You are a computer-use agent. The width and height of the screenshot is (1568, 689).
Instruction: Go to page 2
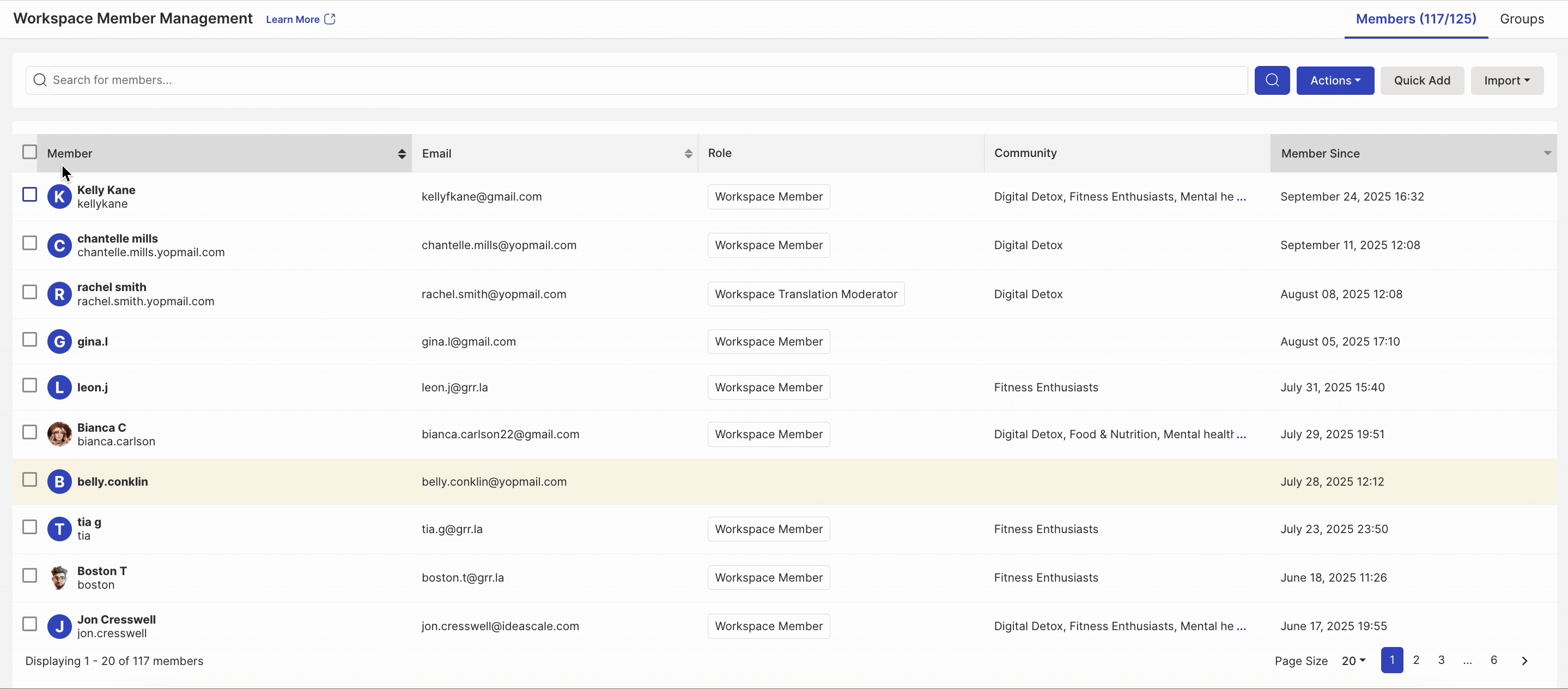click(1416, 660)
